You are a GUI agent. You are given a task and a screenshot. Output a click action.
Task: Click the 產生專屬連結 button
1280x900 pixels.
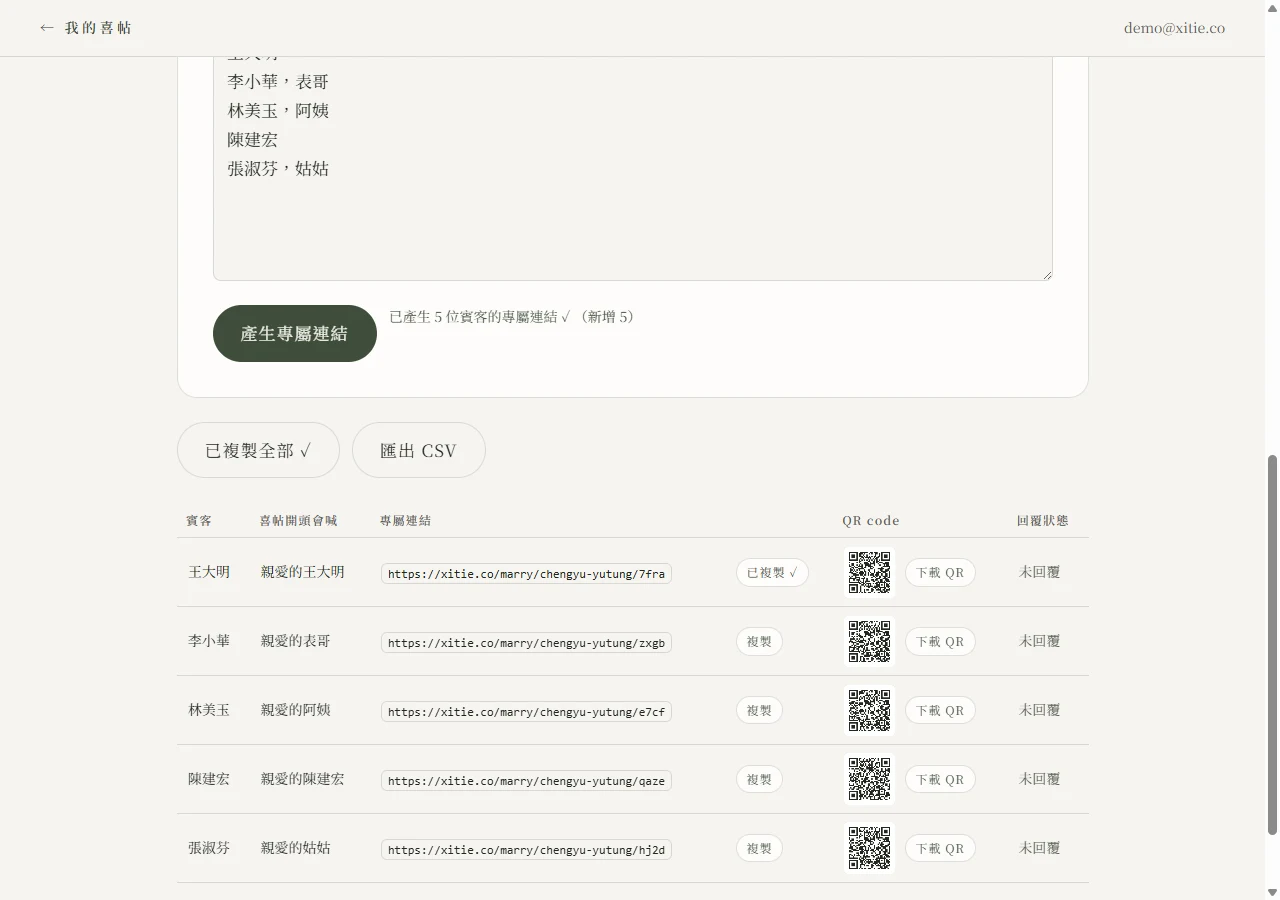295,333
